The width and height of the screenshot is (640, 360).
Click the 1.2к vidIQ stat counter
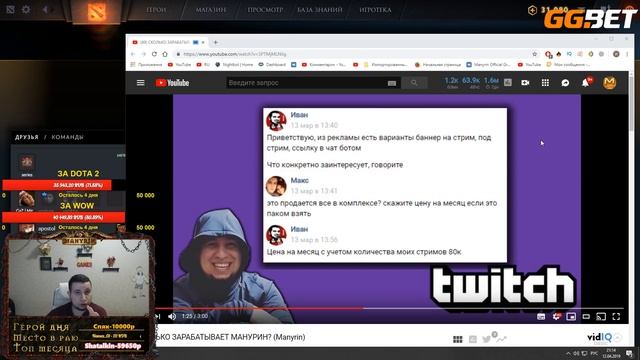(451, 82)
